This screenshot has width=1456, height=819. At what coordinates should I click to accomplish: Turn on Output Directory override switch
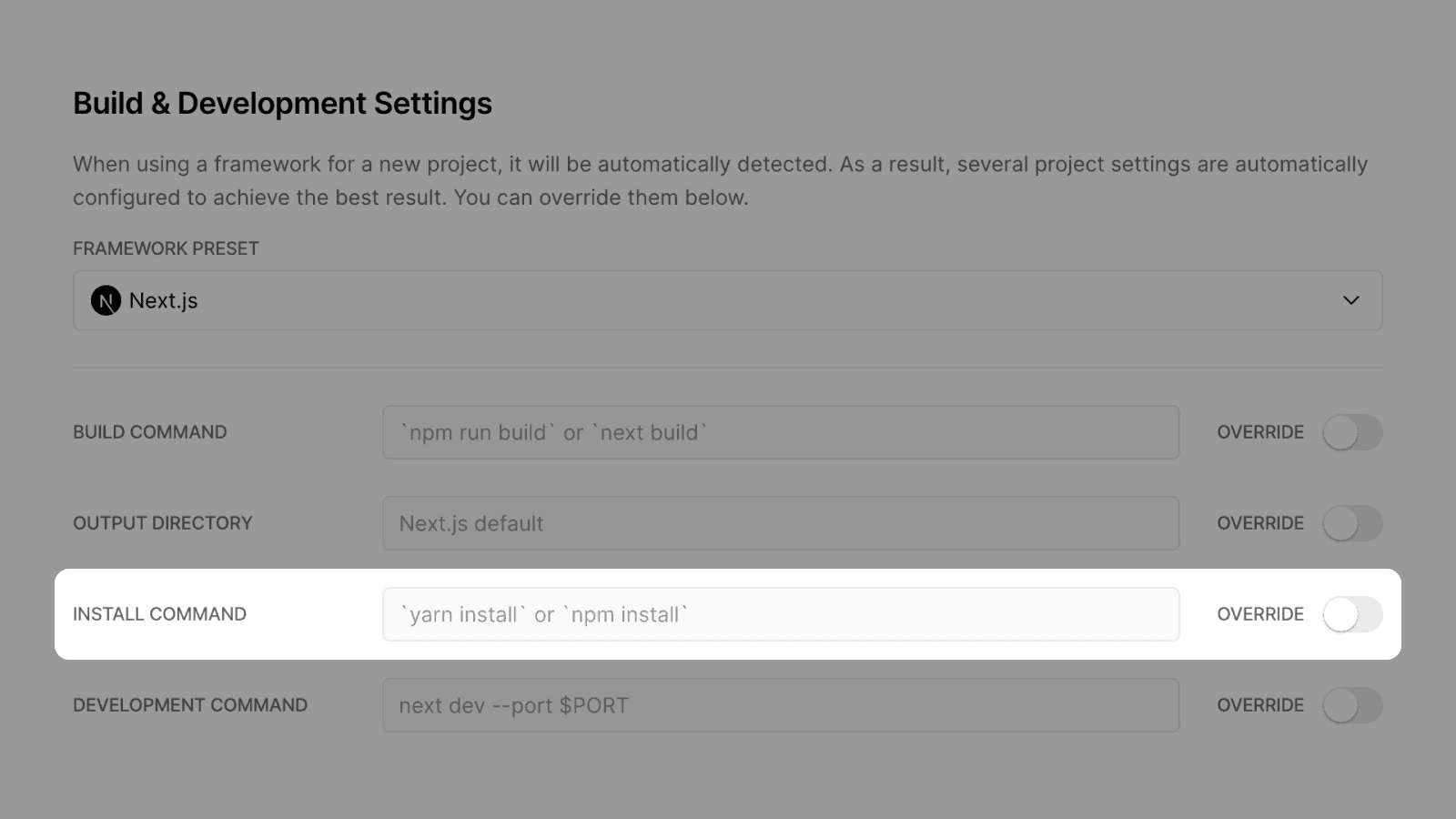tap(1352, 523)
